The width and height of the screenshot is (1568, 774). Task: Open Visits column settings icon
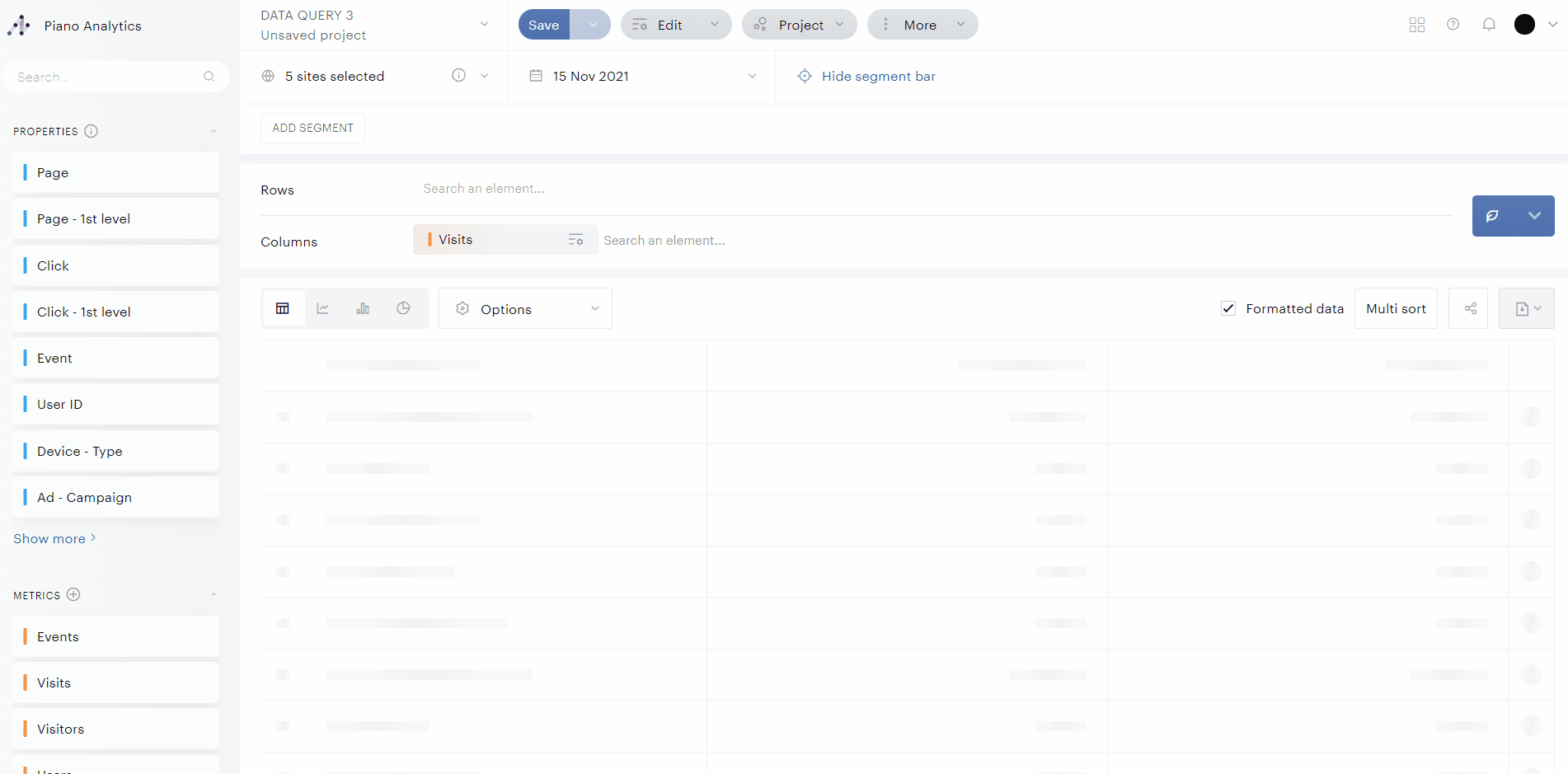point(575,240)
